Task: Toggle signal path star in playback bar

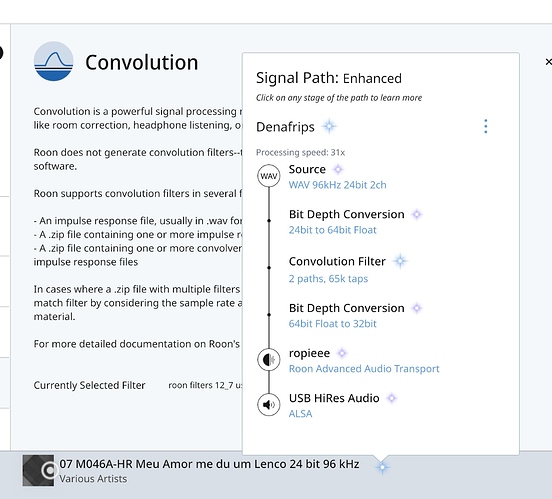Action: [382, 467]
